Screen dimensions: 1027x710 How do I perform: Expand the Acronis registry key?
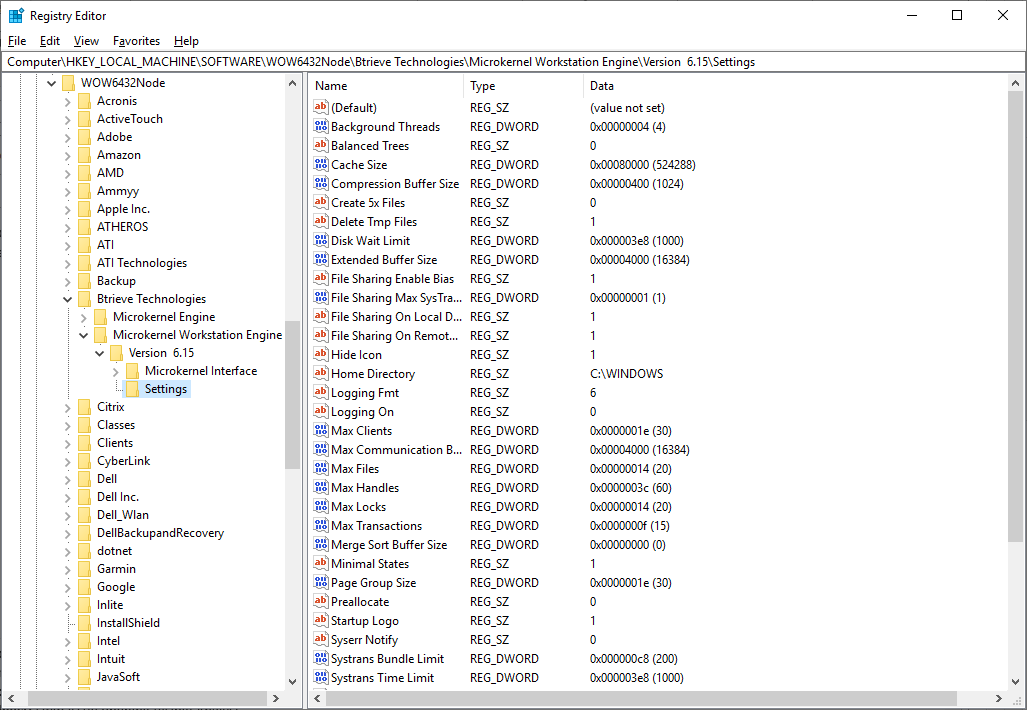(x=67, y=102)
